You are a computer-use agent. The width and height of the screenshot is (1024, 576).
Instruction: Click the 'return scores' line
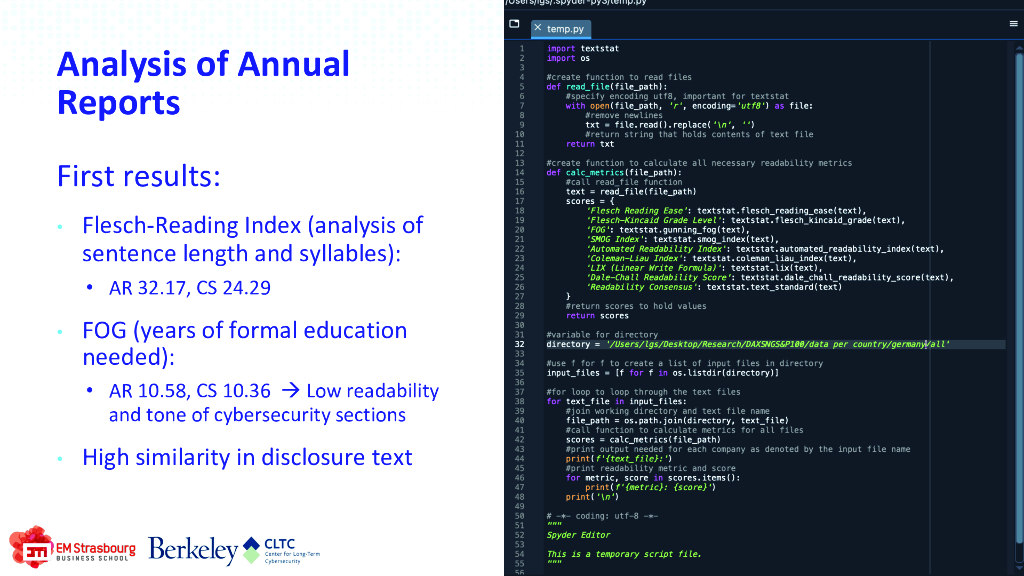click(x=597, y=315)
